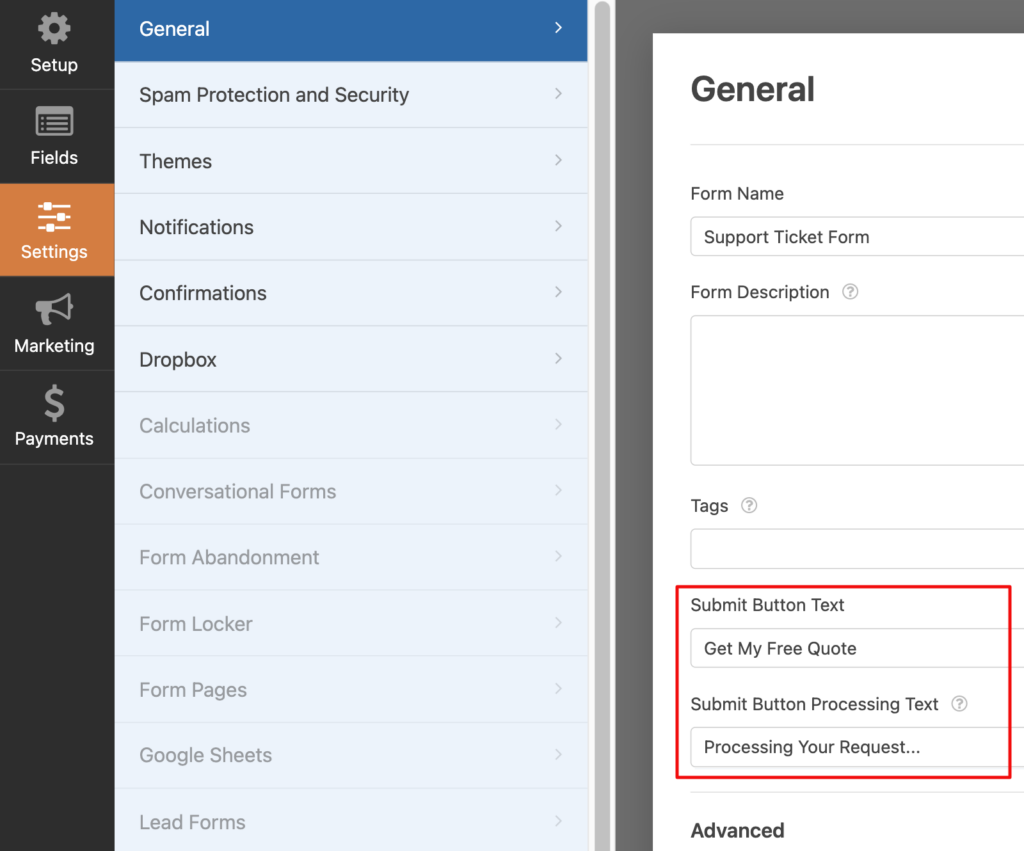Click the Form Name input field
This screenshot has width=1024, height=851.
pos(857,236)
